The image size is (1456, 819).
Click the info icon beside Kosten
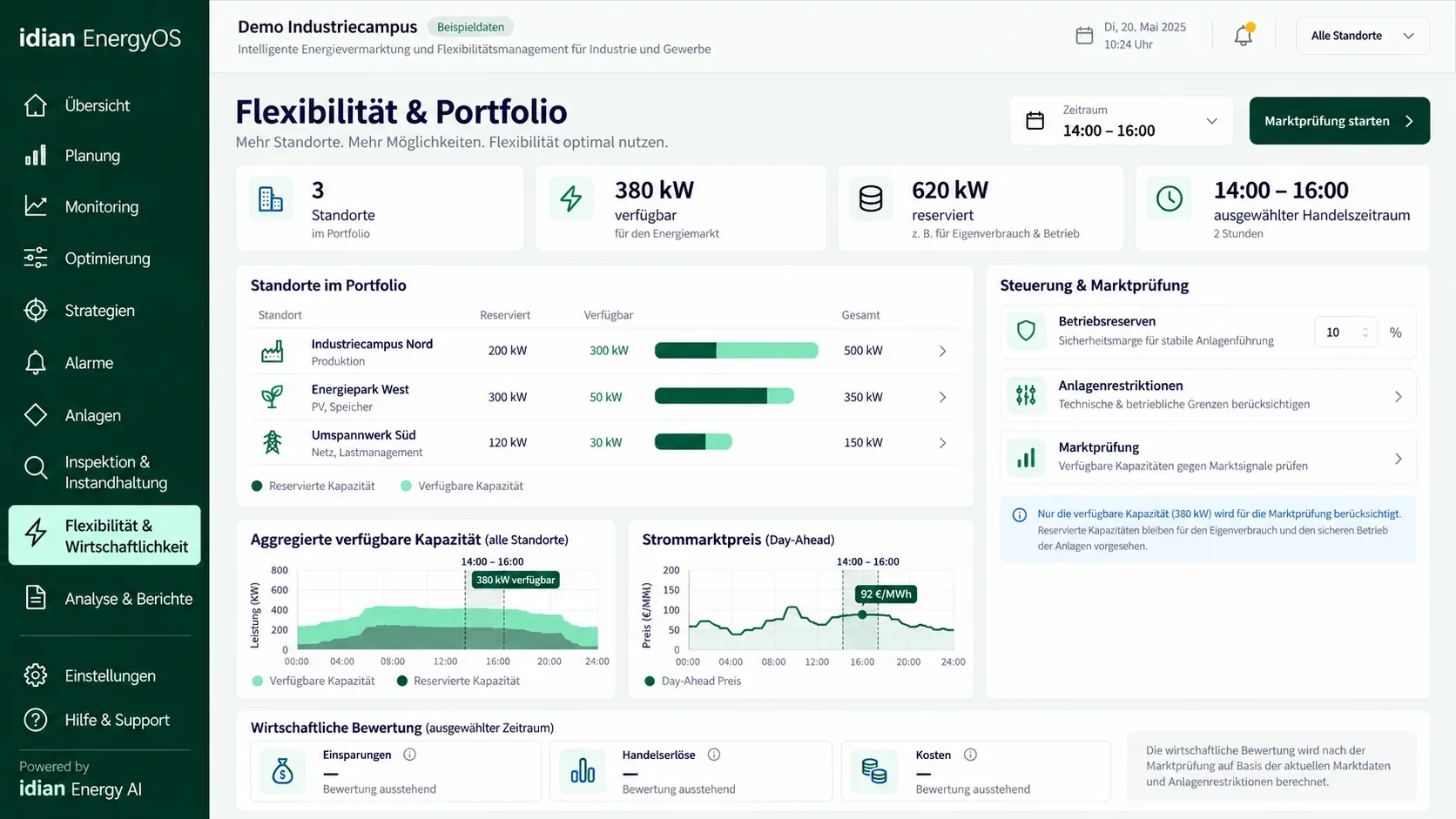970,755
